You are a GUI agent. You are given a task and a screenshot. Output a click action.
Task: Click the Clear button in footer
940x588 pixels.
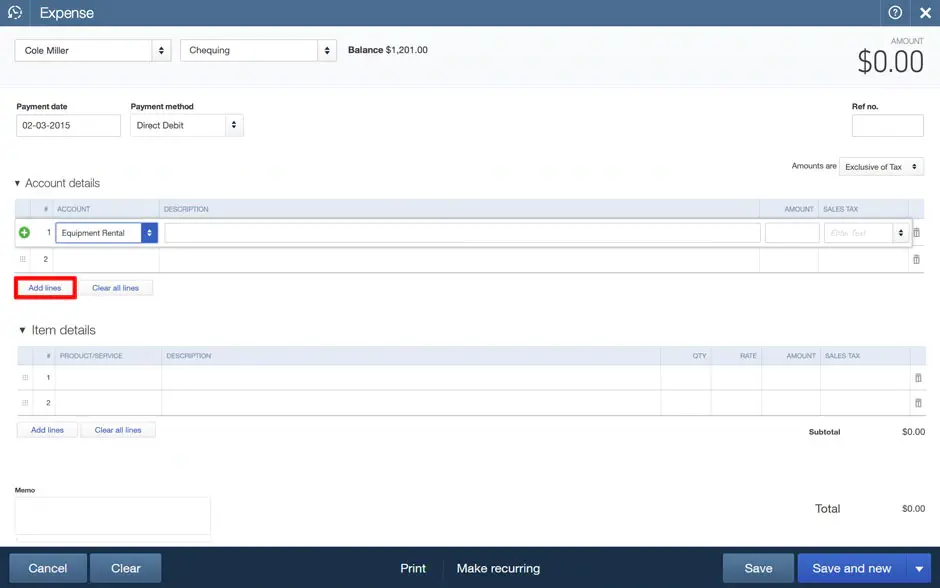[x=126, y=568]
